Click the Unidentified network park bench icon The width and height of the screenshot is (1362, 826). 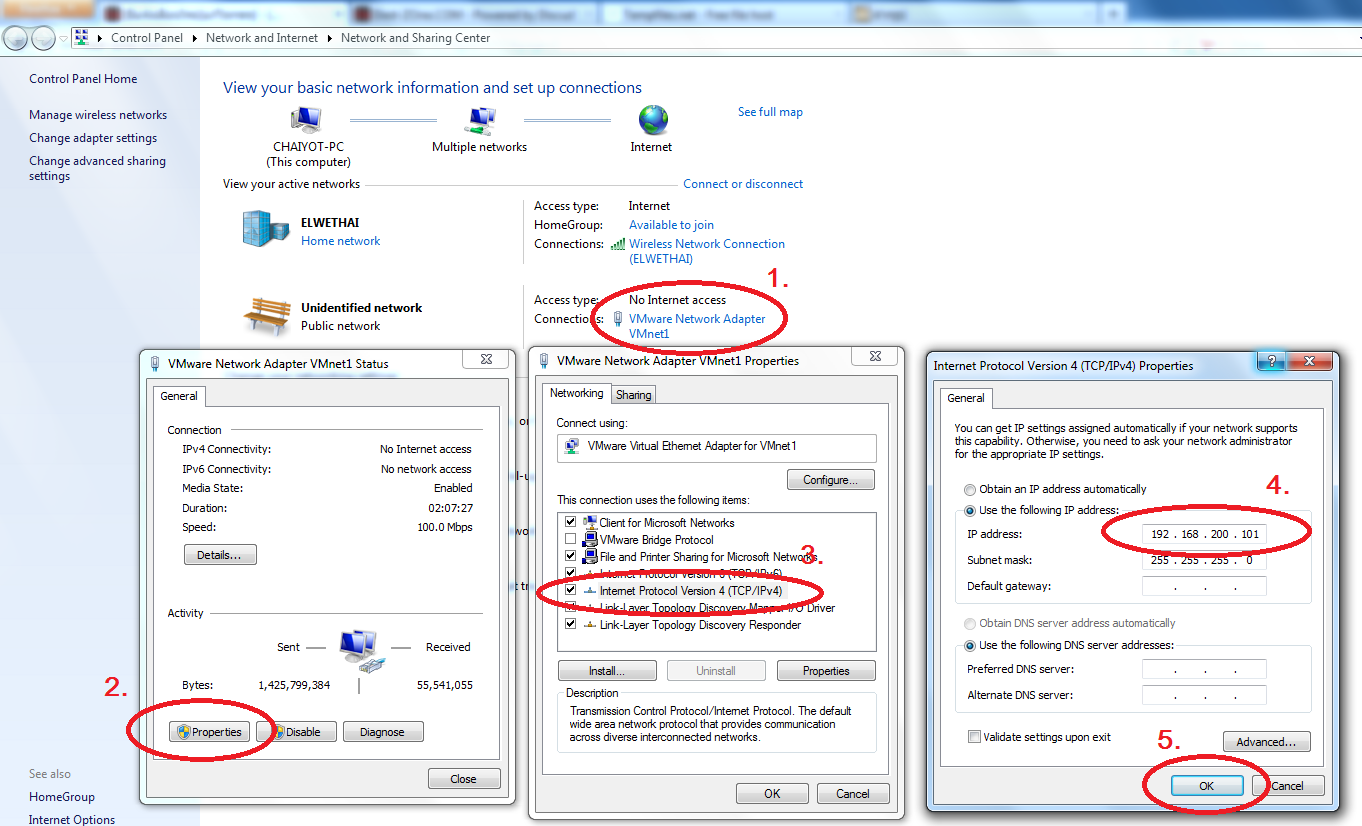tap(266, 315)
